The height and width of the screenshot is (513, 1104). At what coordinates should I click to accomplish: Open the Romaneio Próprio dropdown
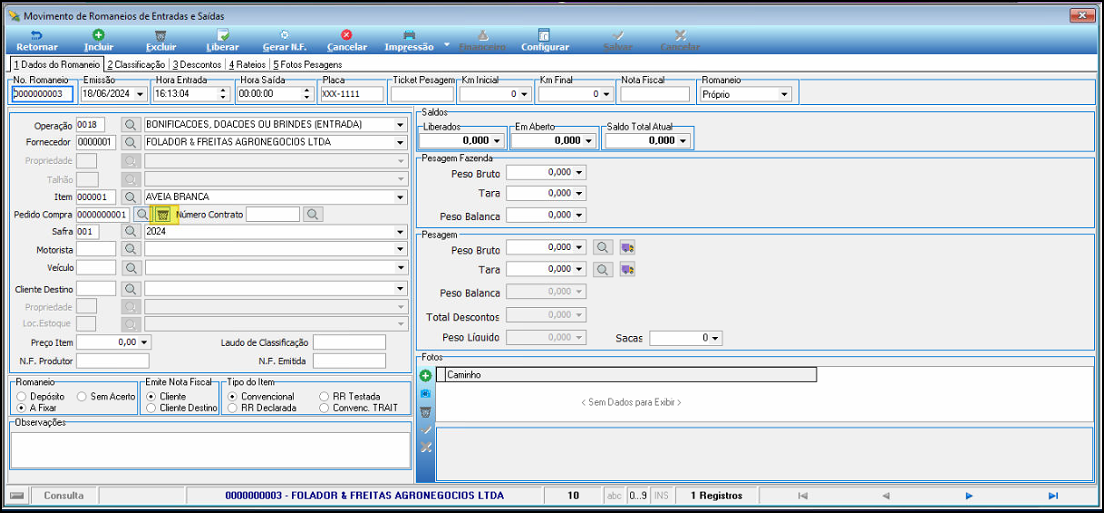(784, 94)
